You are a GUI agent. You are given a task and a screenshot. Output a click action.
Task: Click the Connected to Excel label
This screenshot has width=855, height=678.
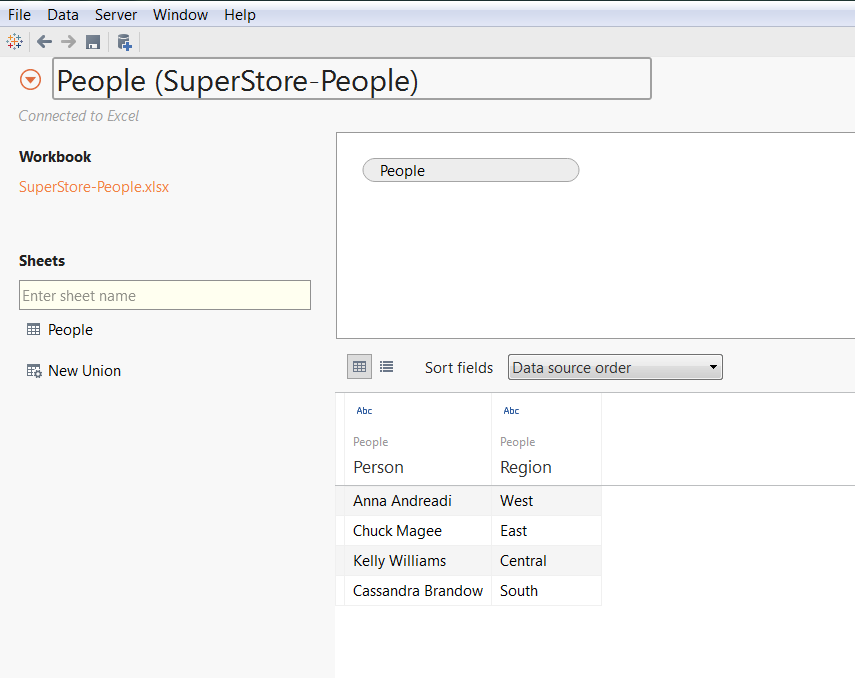click(79, 116)
